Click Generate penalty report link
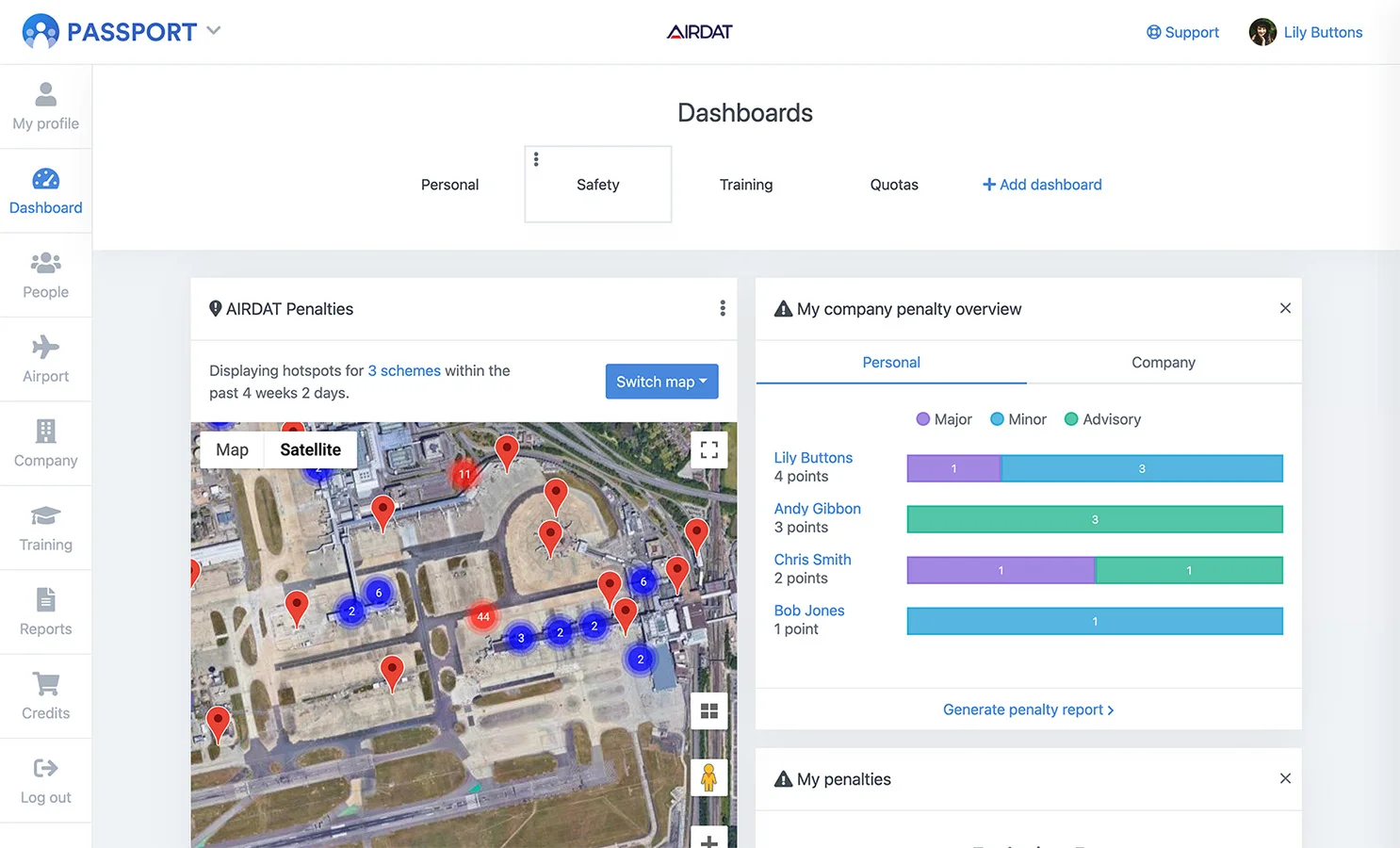Screen dimensions: 1400x848 click(1028, 709)
